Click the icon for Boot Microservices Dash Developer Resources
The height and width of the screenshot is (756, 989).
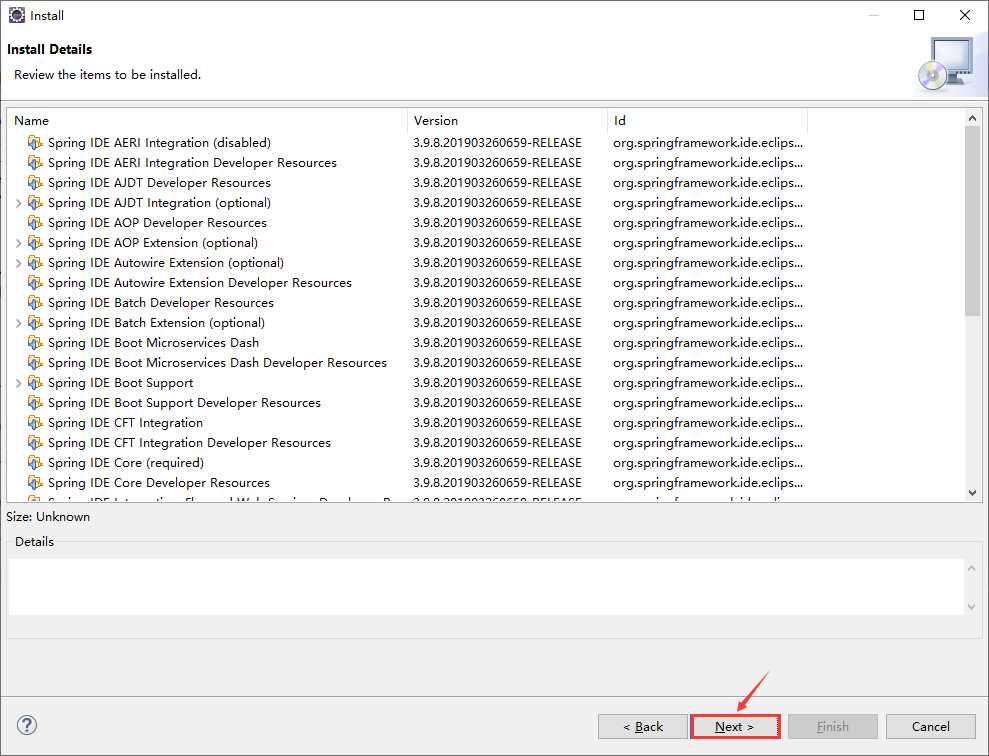(x=35, y=363)
